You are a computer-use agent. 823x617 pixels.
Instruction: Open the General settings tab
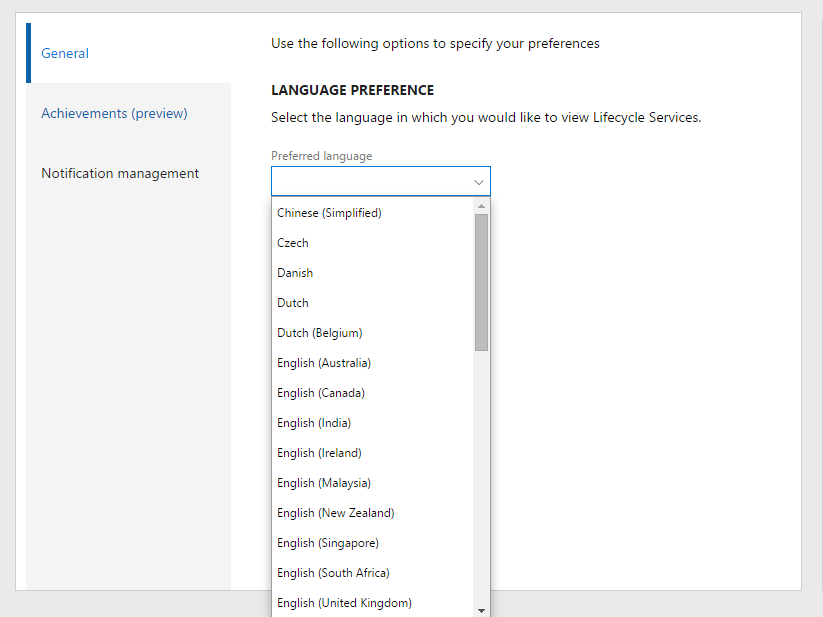click(65, 53)
